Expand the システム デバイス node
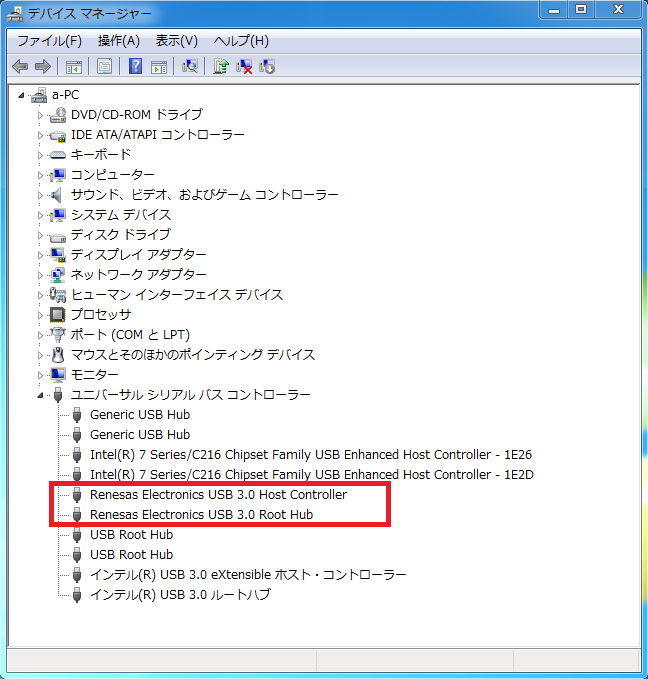648x679 pixels. point(40,215)
